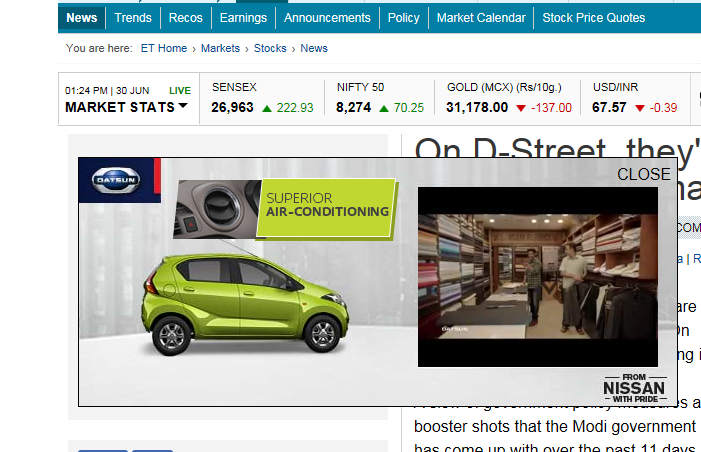Viewport: 701px width, 452px height.
Task: Click the Stocks breadcrumb link
Action: 270,48
